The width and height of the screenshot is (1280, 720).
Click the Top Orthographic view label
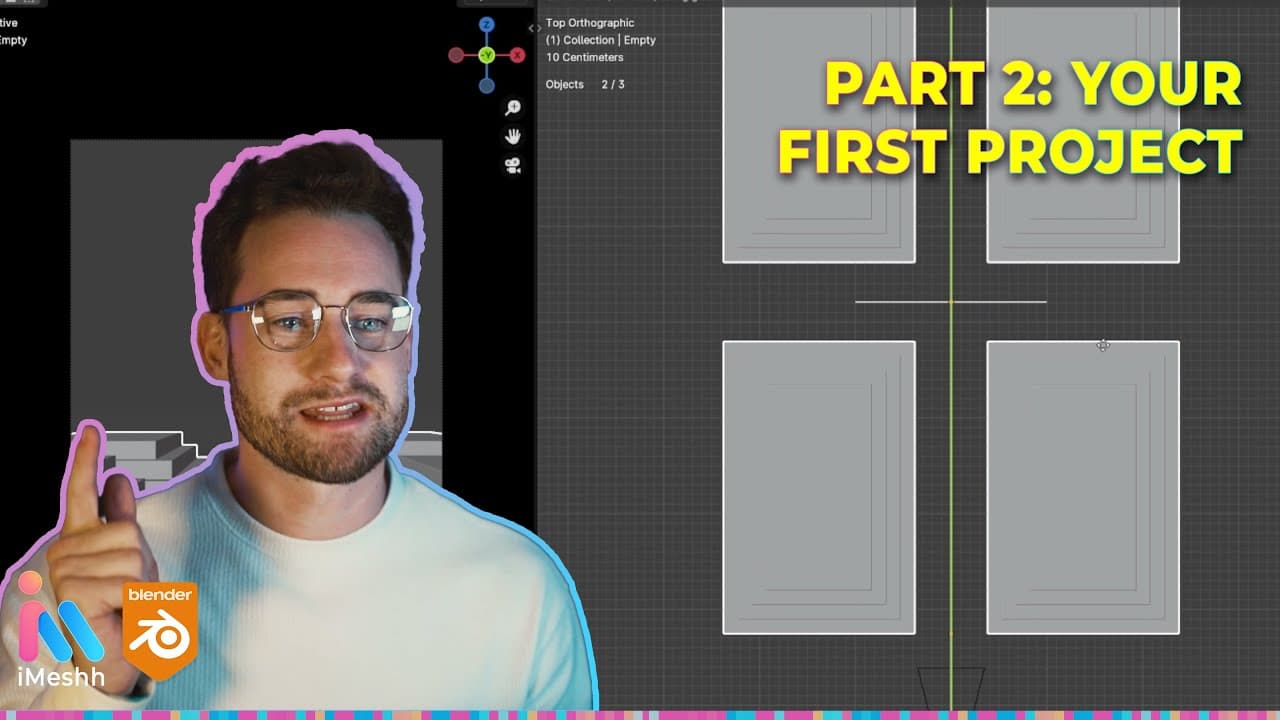590,23
